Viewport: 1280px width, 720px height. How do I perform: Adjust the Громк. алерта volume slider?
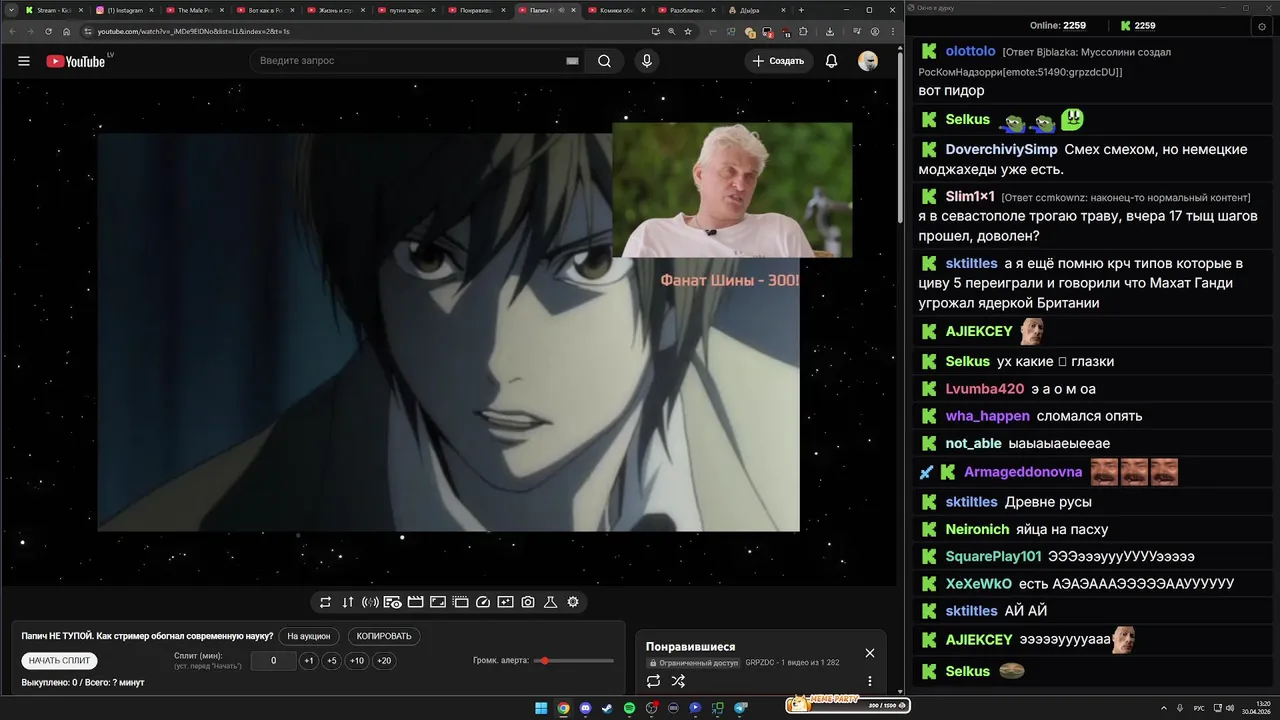[x=575, y=661]
